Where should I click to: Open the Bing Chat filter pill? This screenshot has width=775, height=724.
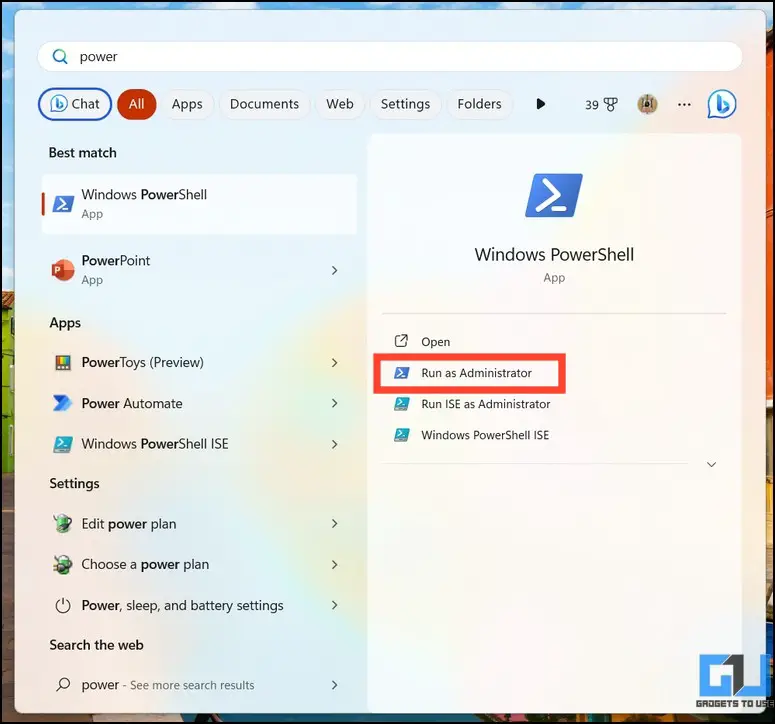[75, 104]
